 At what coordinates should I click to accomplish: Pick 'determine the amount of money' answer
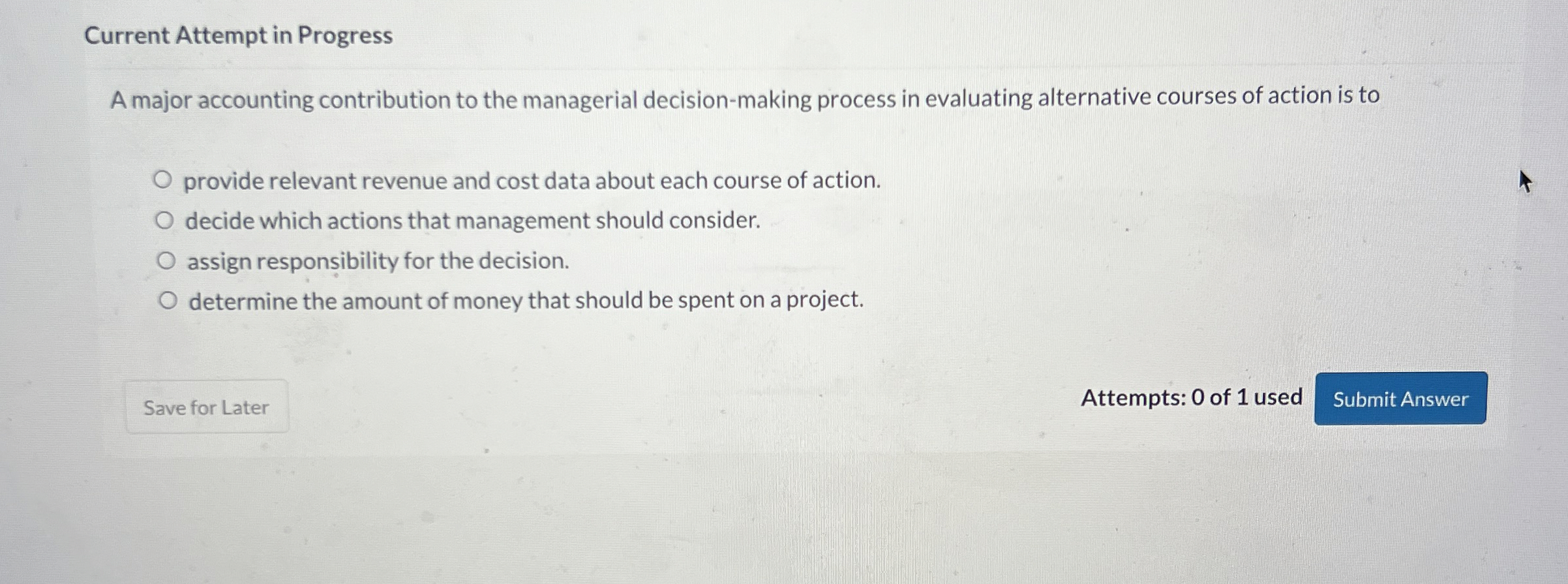point(166,300)
